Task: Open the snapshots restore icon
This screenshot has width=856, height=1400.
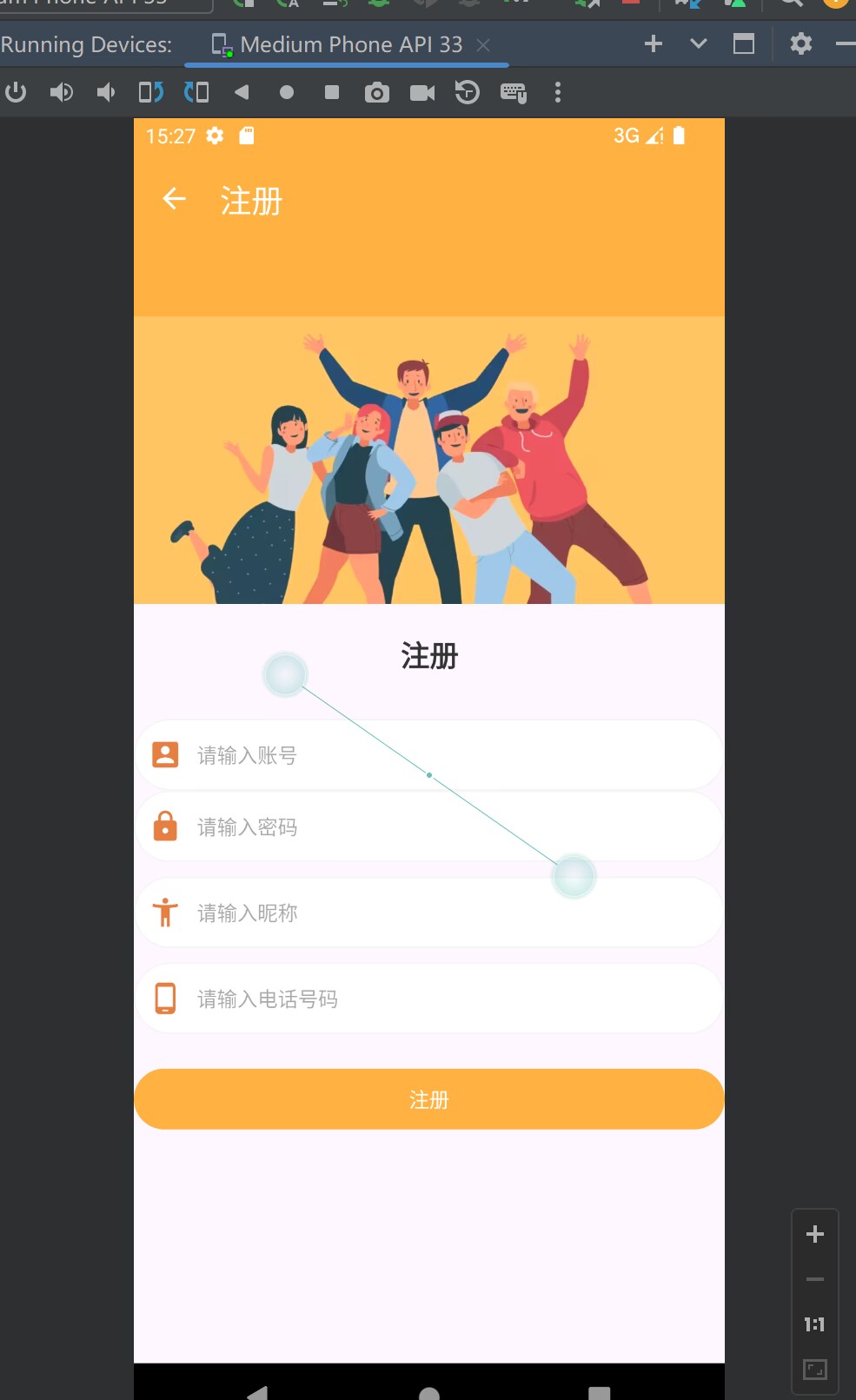Action: [468, 91]
